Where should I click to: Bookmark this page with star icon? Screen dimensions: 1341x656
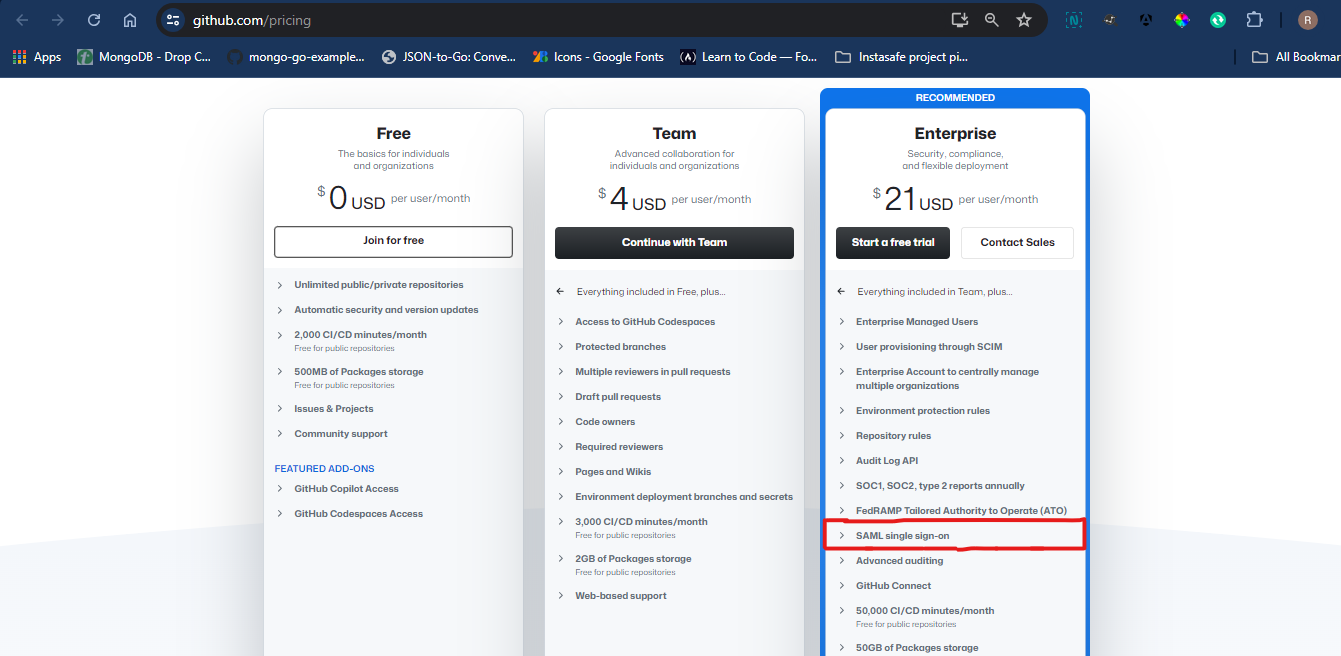pyautogui.click(x=1024, y=20)
